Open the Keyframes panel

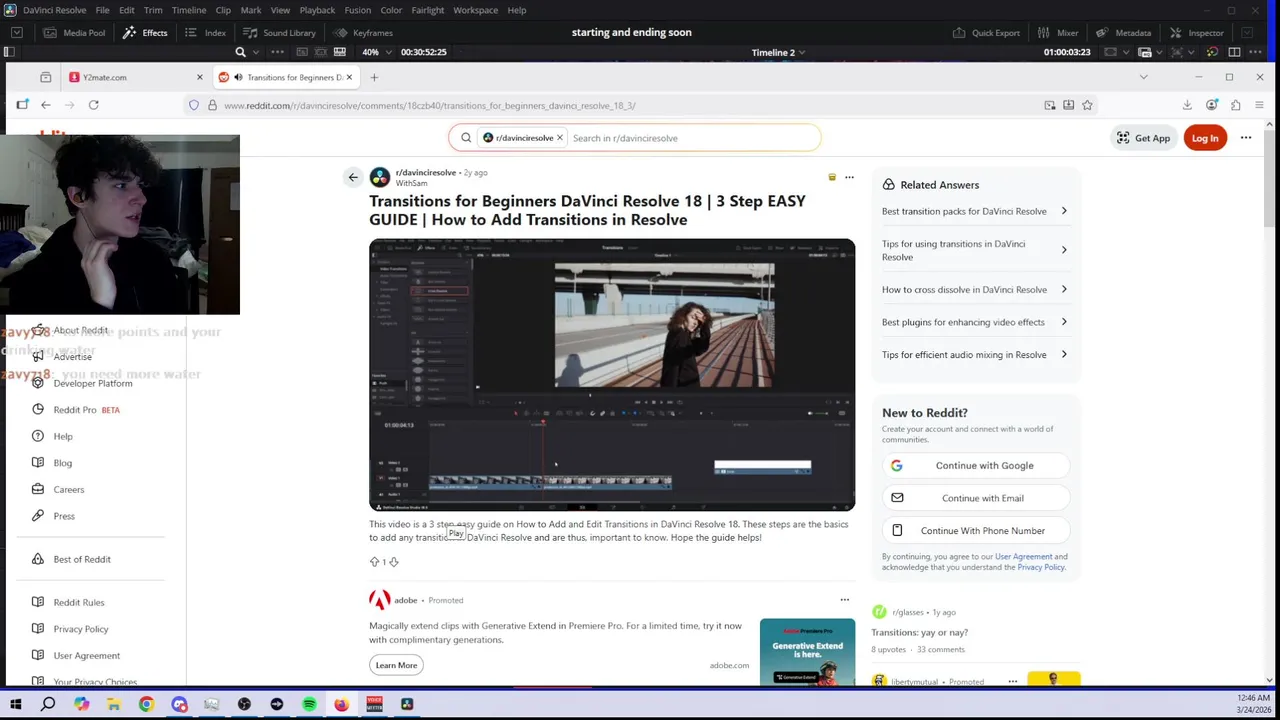click(x=362, y=32)
